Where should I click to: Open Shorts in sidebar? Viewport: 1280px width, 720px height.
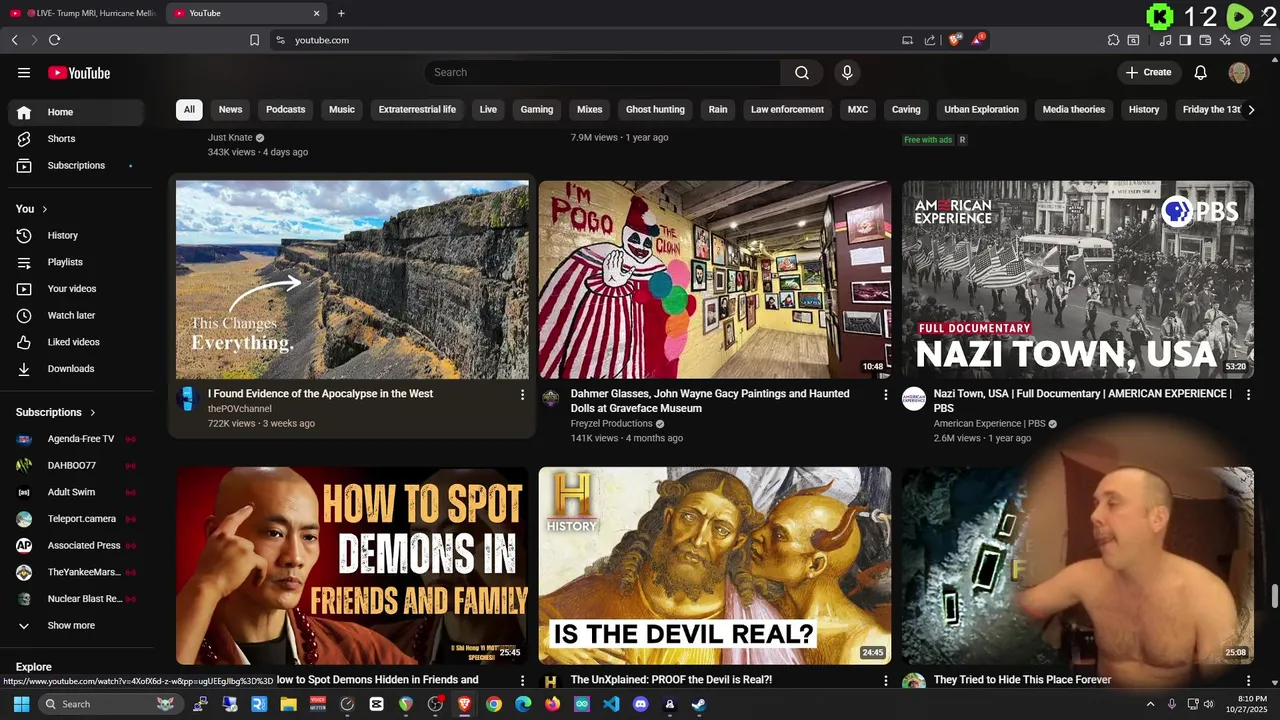[x=76, y=139]
